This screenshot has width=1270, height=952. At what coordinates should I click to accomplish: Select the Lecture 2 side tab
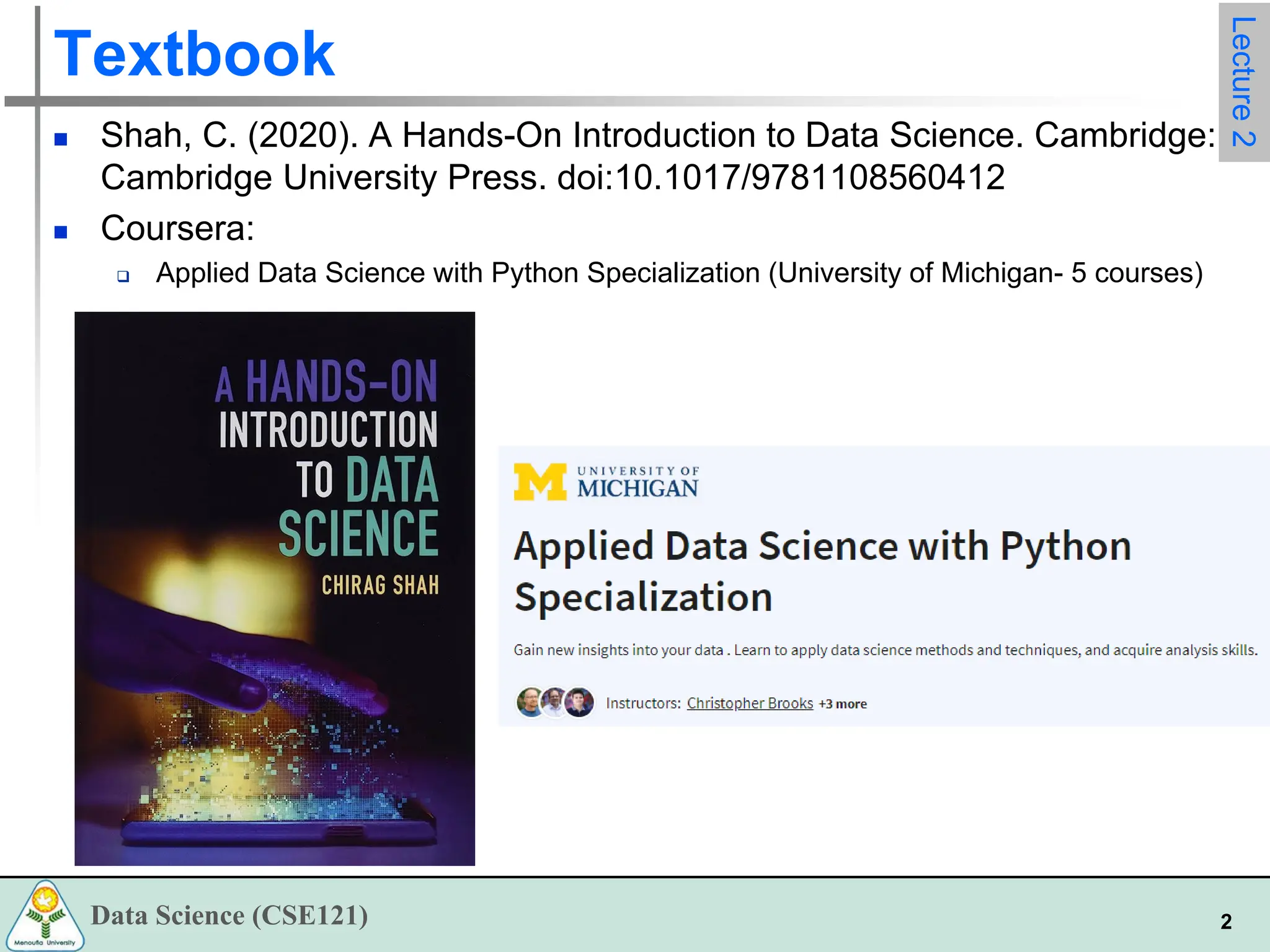click(x=1244, y=82)
